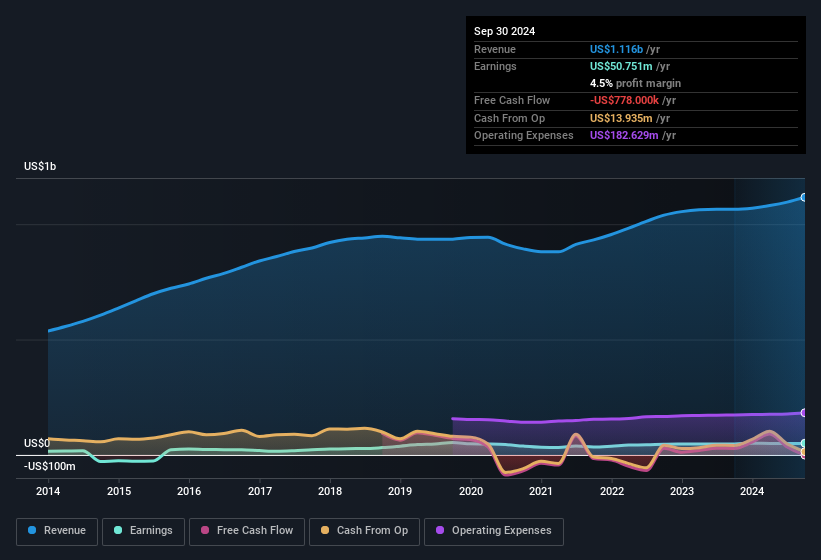Click the US$0 y-axis label
821x560 pixels.
click(37, 443)
